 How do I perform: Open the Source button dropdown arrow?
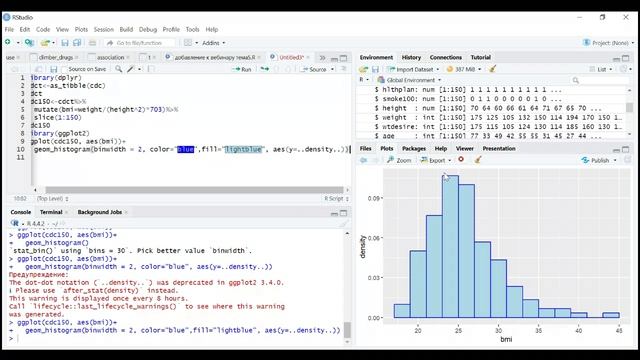(x=332, y=69)
